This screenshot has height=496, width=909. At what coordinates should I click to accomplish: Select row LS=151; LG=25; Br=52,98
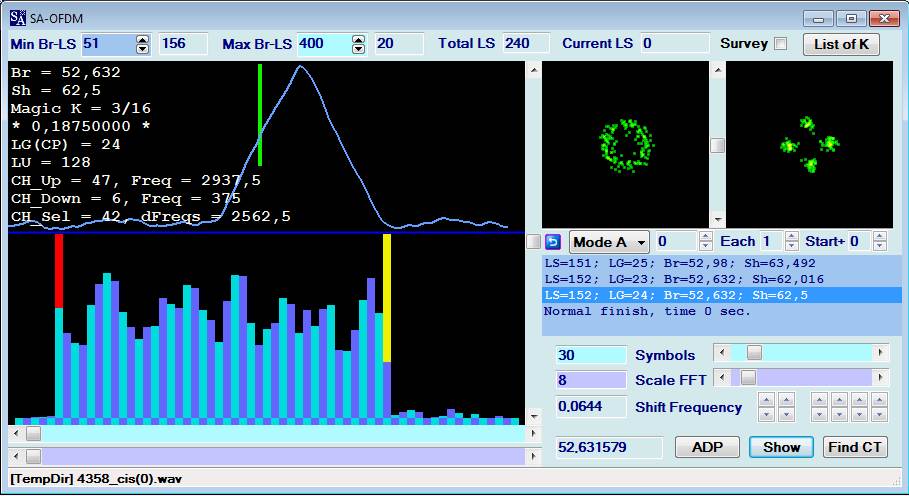point(721,263)
